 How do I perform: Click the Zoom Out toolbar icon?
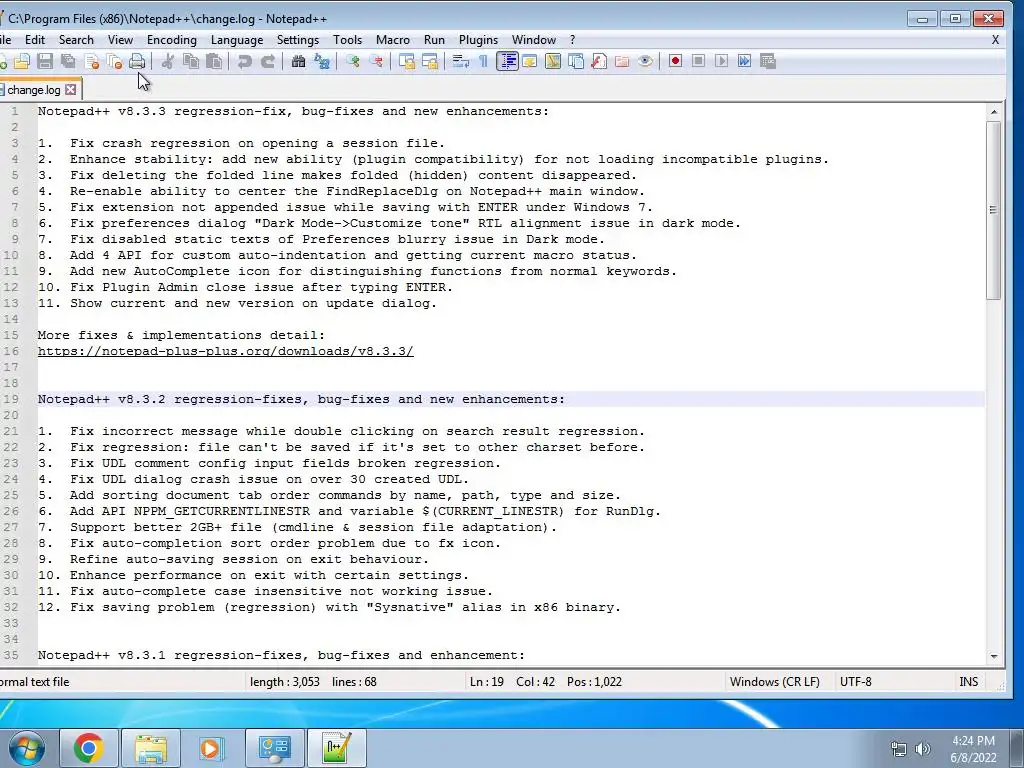376,61
